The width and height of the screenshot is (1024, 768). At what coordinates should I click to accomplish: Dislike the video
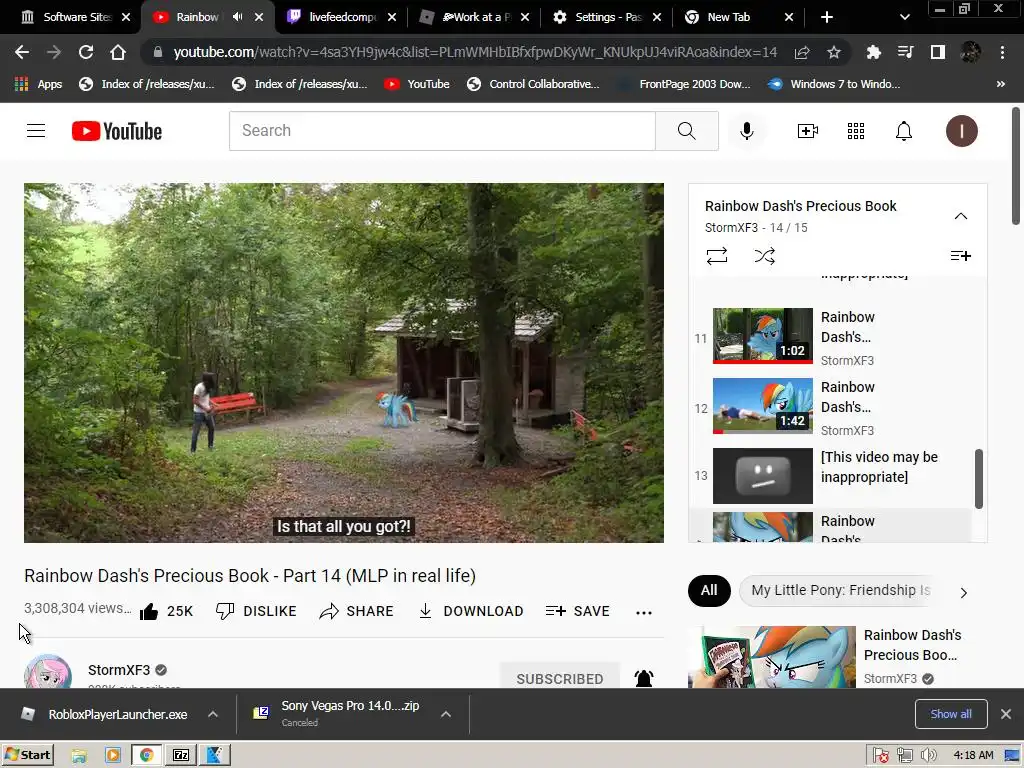(x=256, y=611)
